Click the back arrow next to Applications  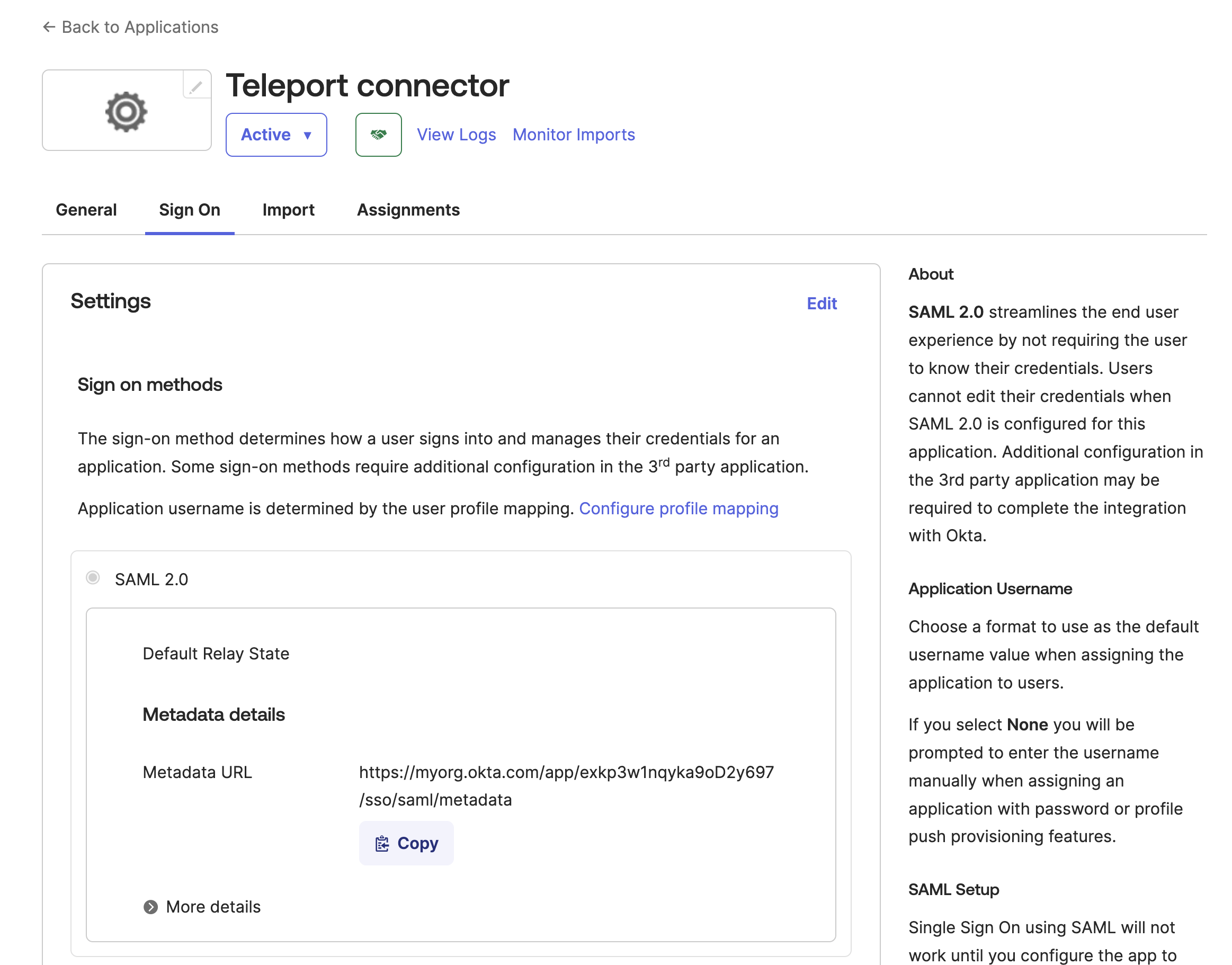[49, 26]
